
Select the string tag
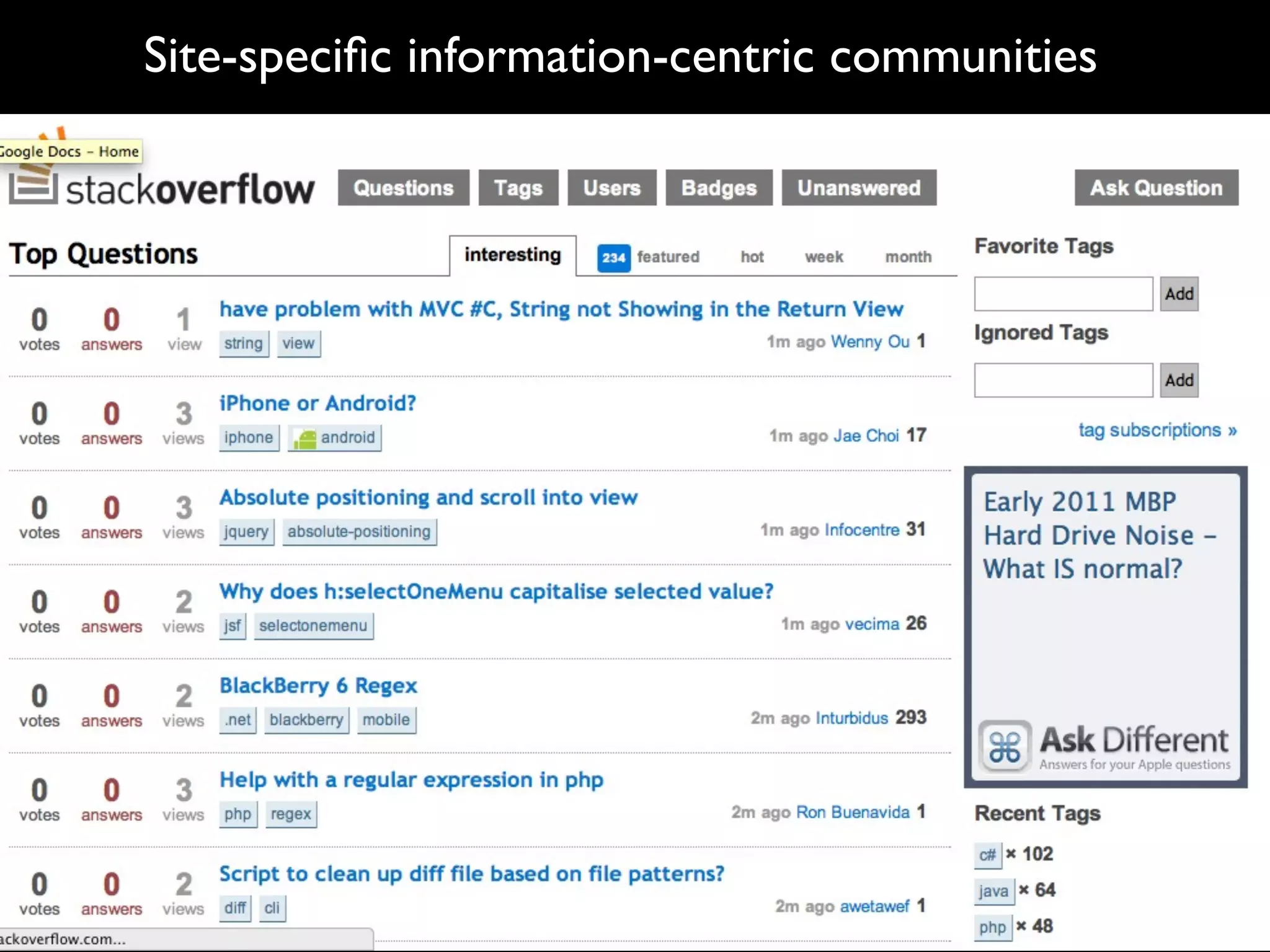[244, 343]
